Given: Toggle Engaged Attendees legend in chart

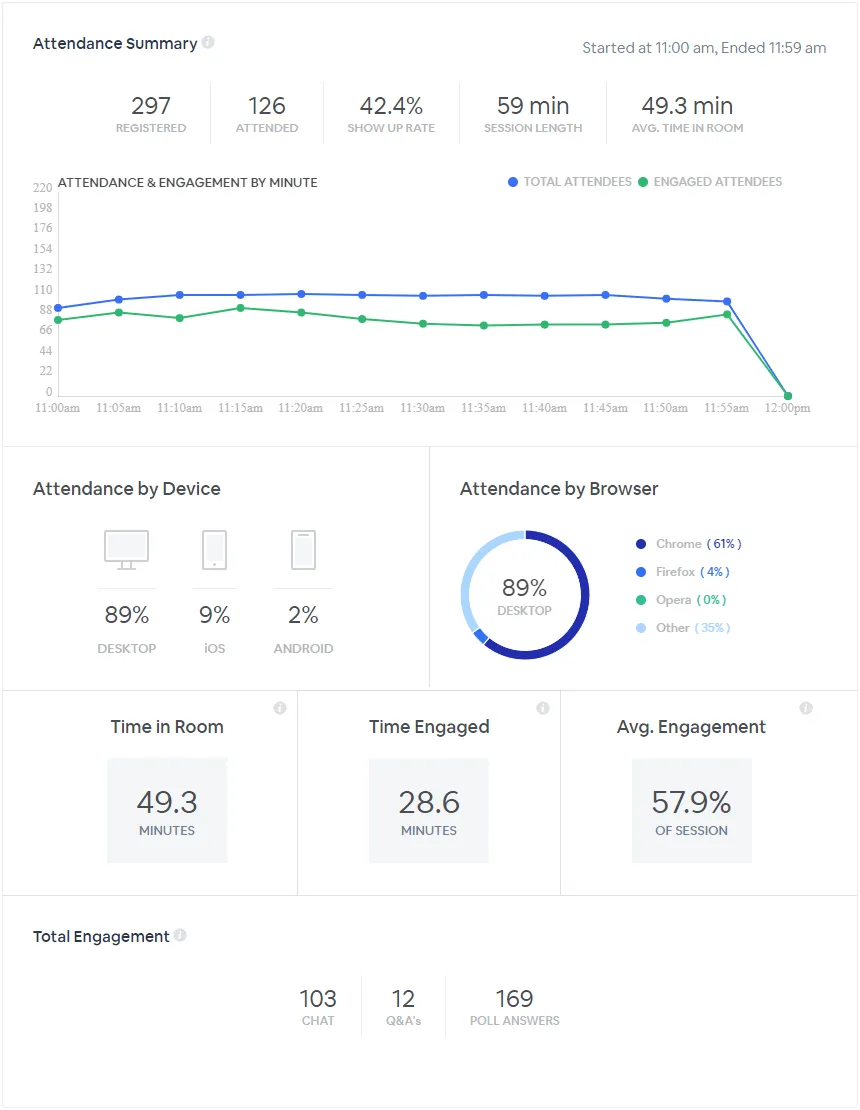Looking at the screenshot, I should [710, 182].
